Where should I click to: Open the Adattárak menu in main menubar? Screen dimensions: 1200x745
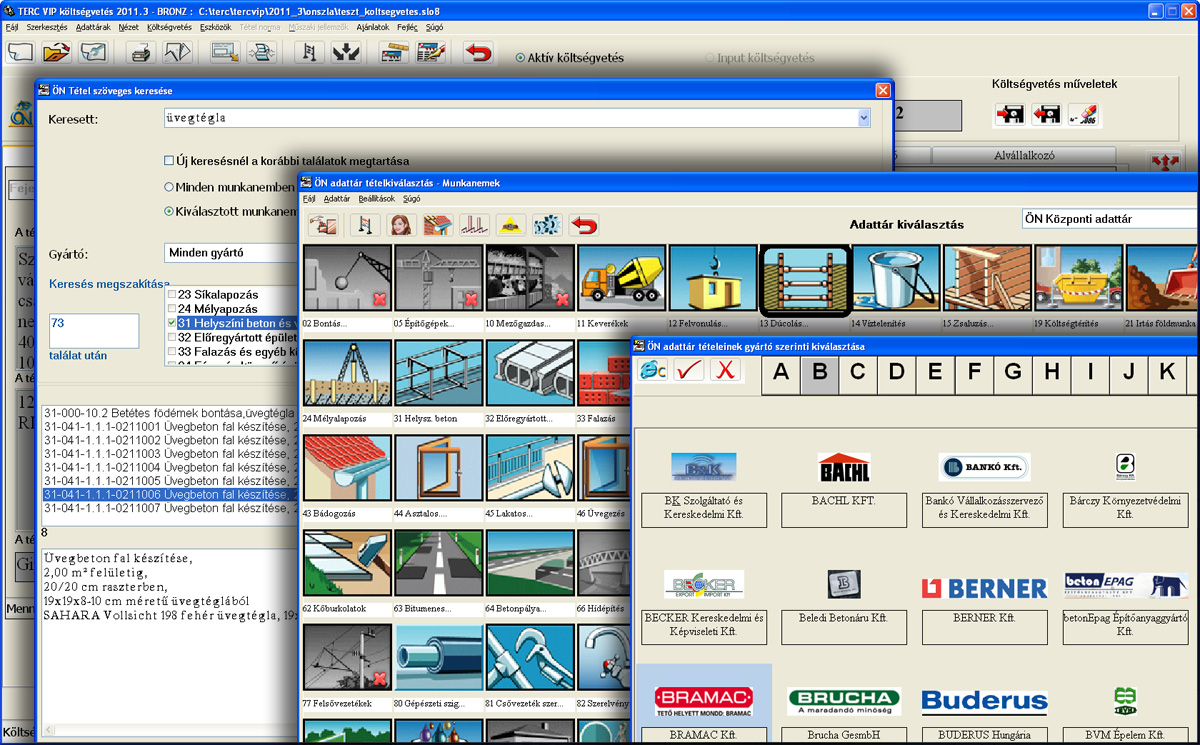click(x=93, y=27)
